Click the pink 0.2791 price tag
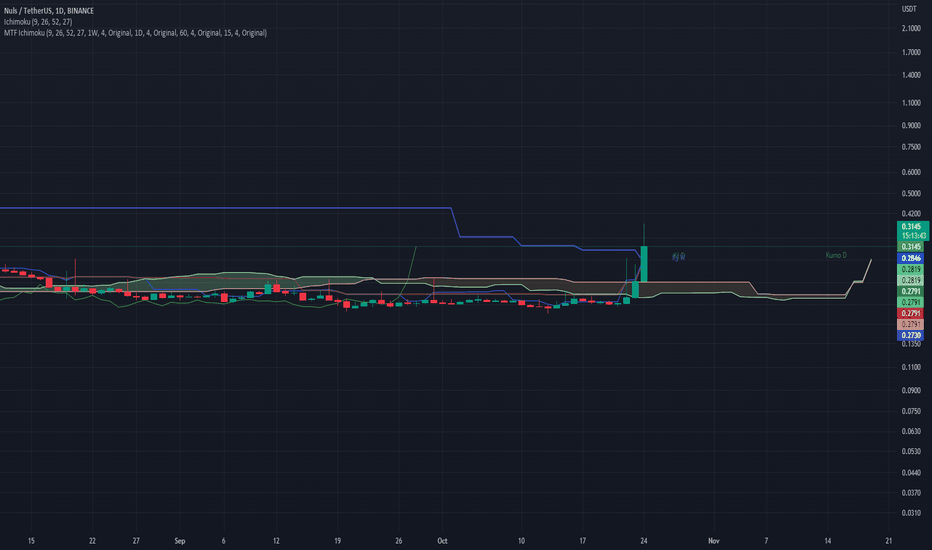This screenshot has height=550, width=932. point(911,325)
